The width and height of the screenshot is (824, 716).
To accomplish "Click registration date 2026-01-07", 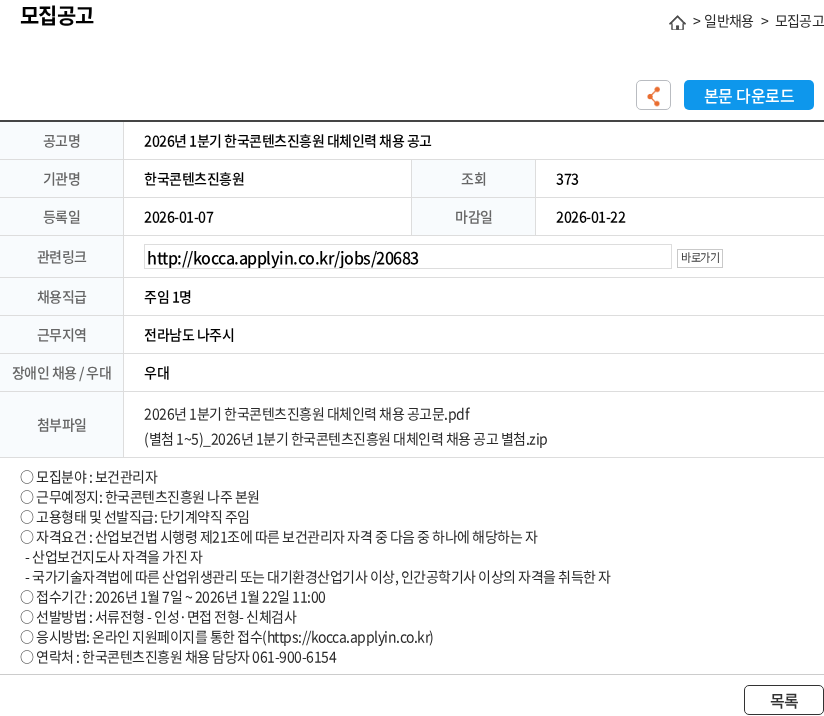I will coord(179,217).
